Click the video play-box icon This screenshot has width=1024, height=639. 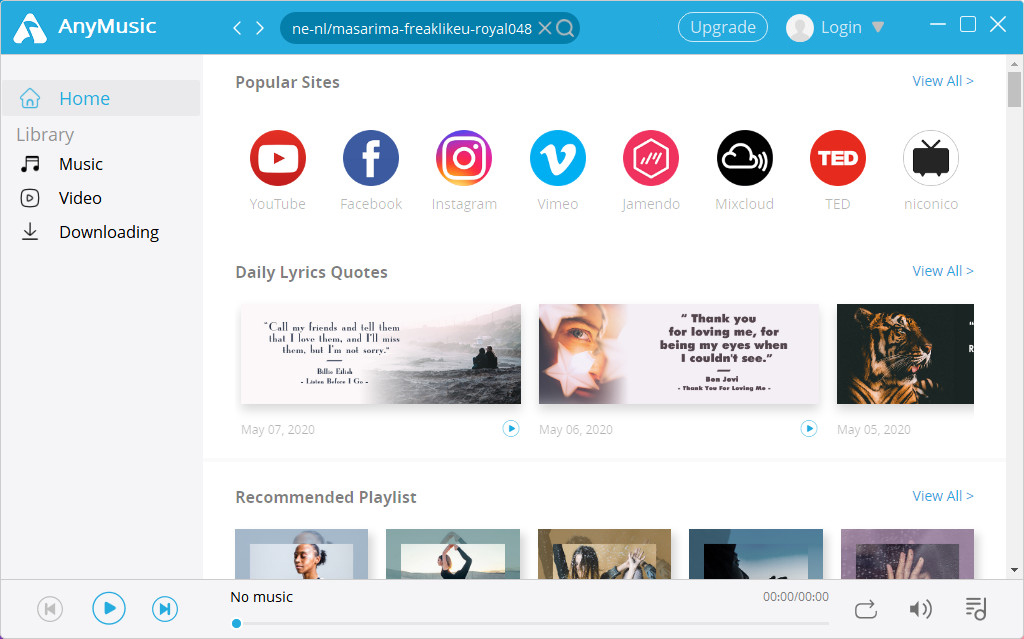[30, 198]
